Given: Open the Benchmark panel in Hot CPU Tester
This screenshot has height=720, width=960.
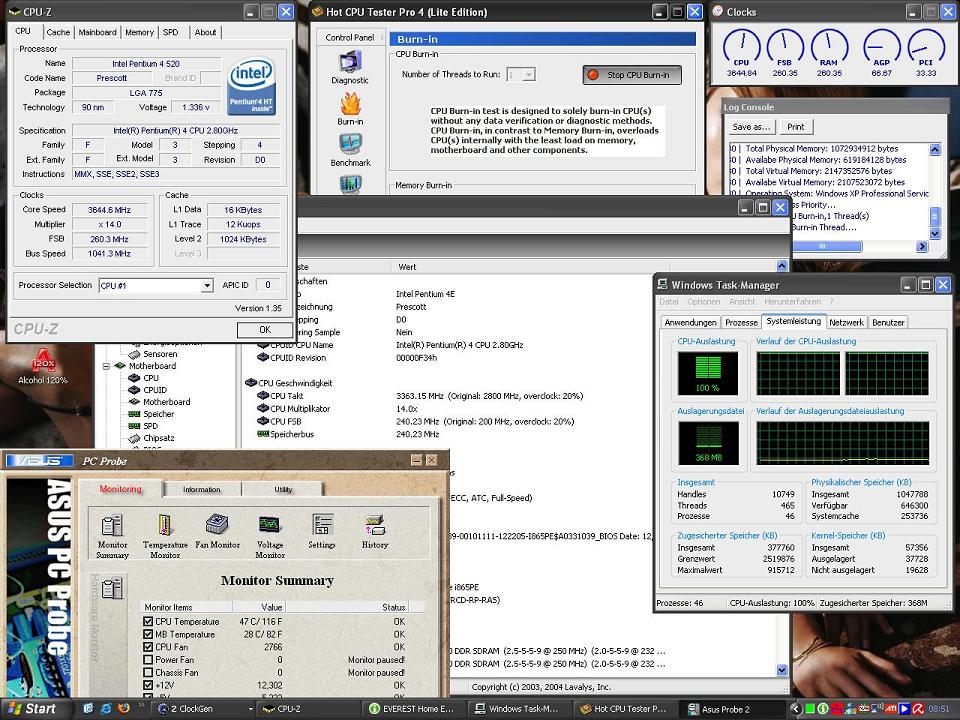Looking at the screenshot, I should click(x=350, y=150).
